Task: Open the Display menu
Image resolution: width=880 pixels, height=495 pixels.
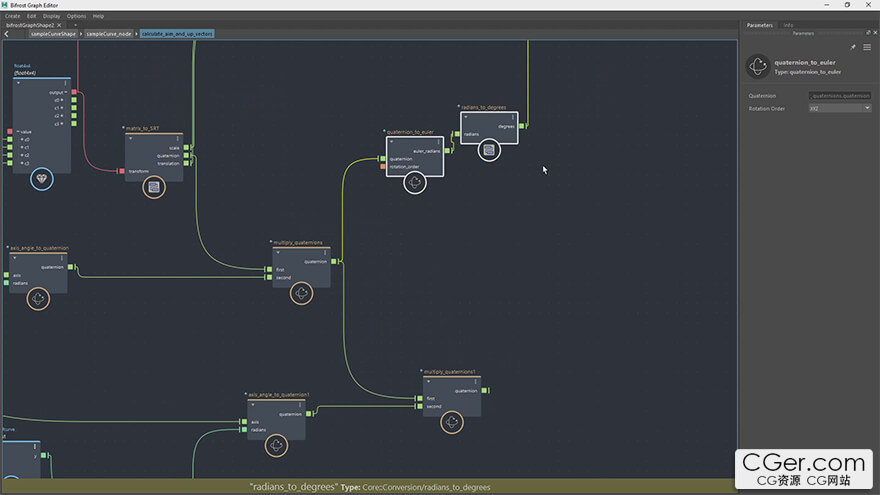Action: pos(51,16)
